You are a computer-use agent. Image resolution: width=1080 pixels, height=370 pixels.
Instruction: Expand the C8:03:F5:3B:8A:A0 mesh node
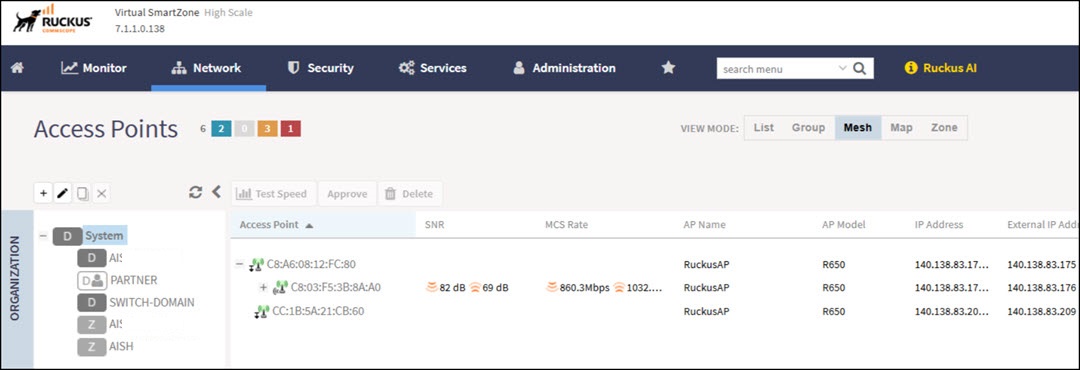(x=262, y=287)
